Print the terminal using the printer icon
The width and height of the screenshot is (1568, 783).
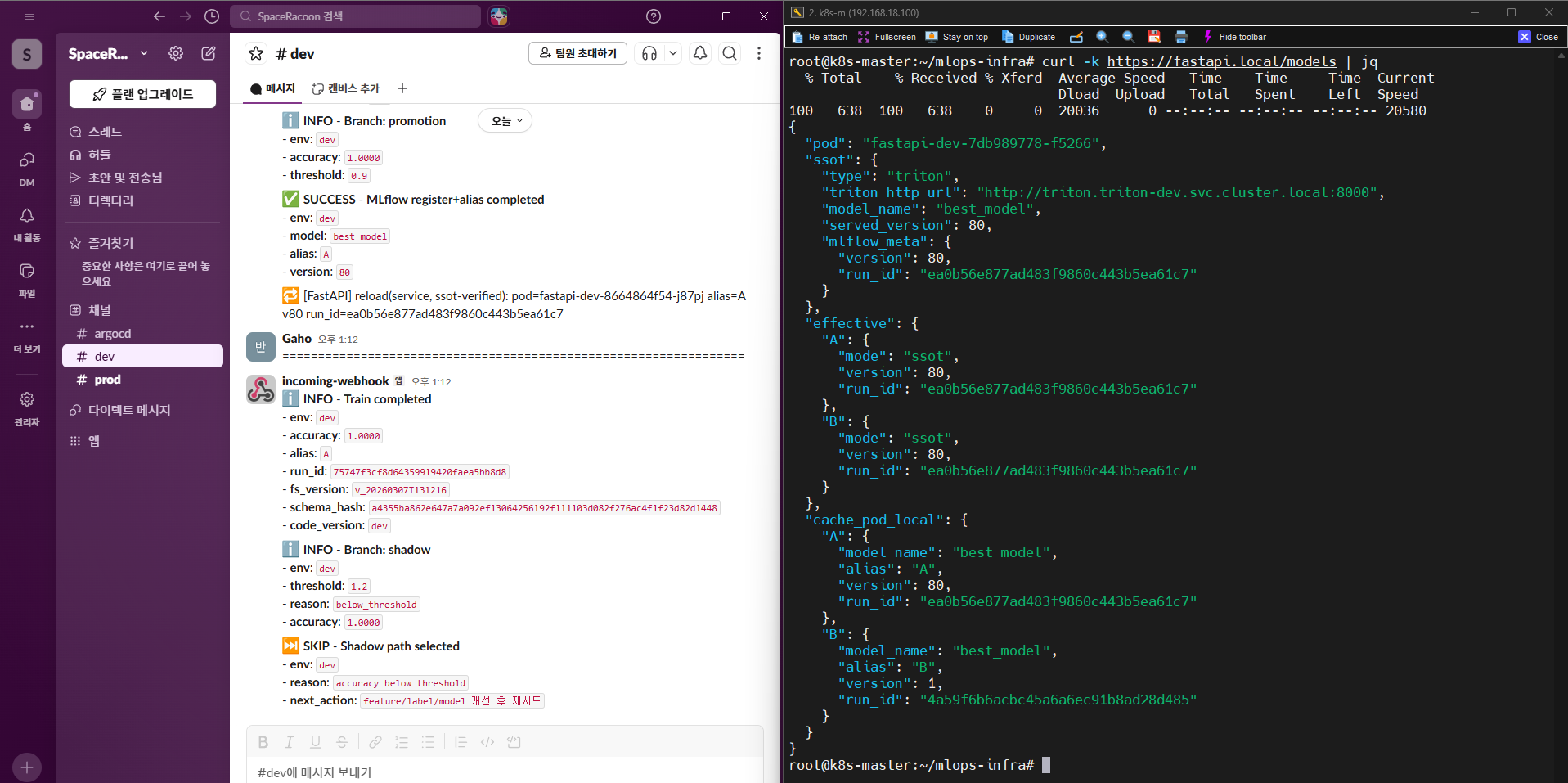(x=1180, y=37)
